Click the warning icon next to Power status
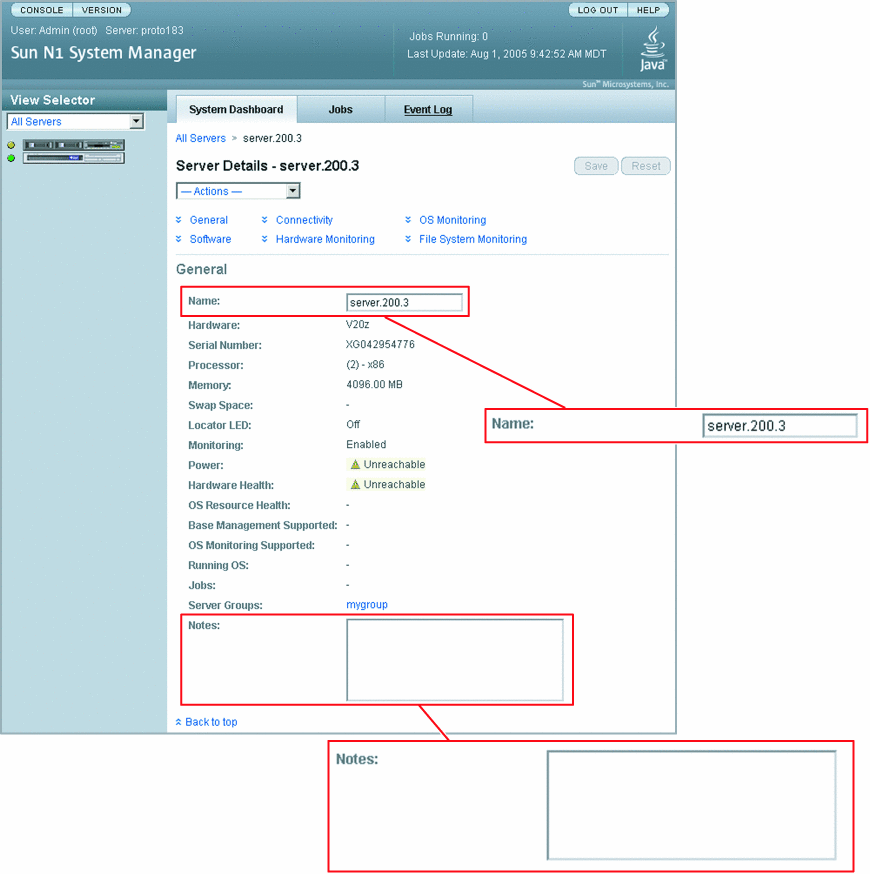 coord(355,464)
